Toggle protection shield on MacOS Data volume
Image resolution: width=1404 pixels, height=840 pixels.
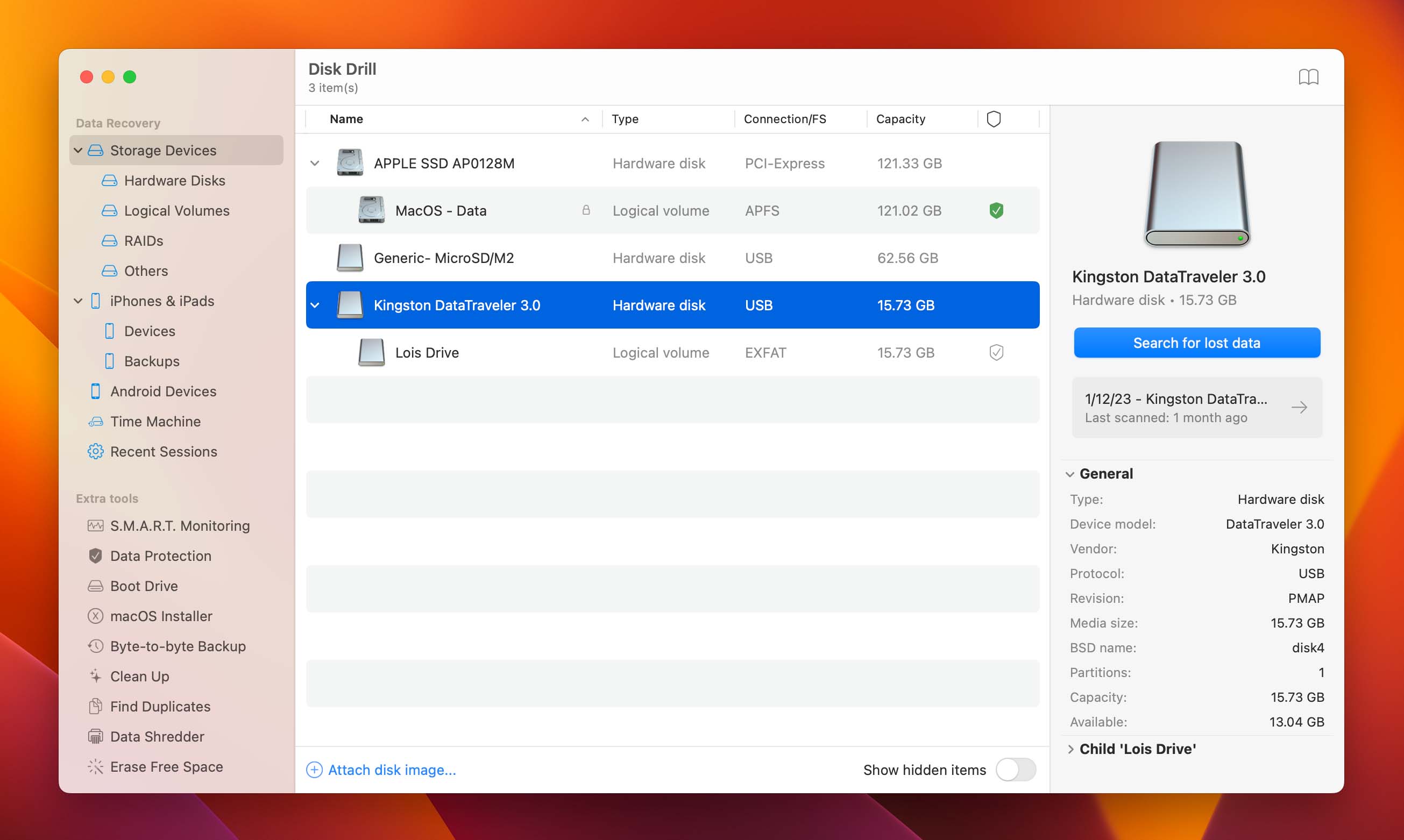coord(994,210)
